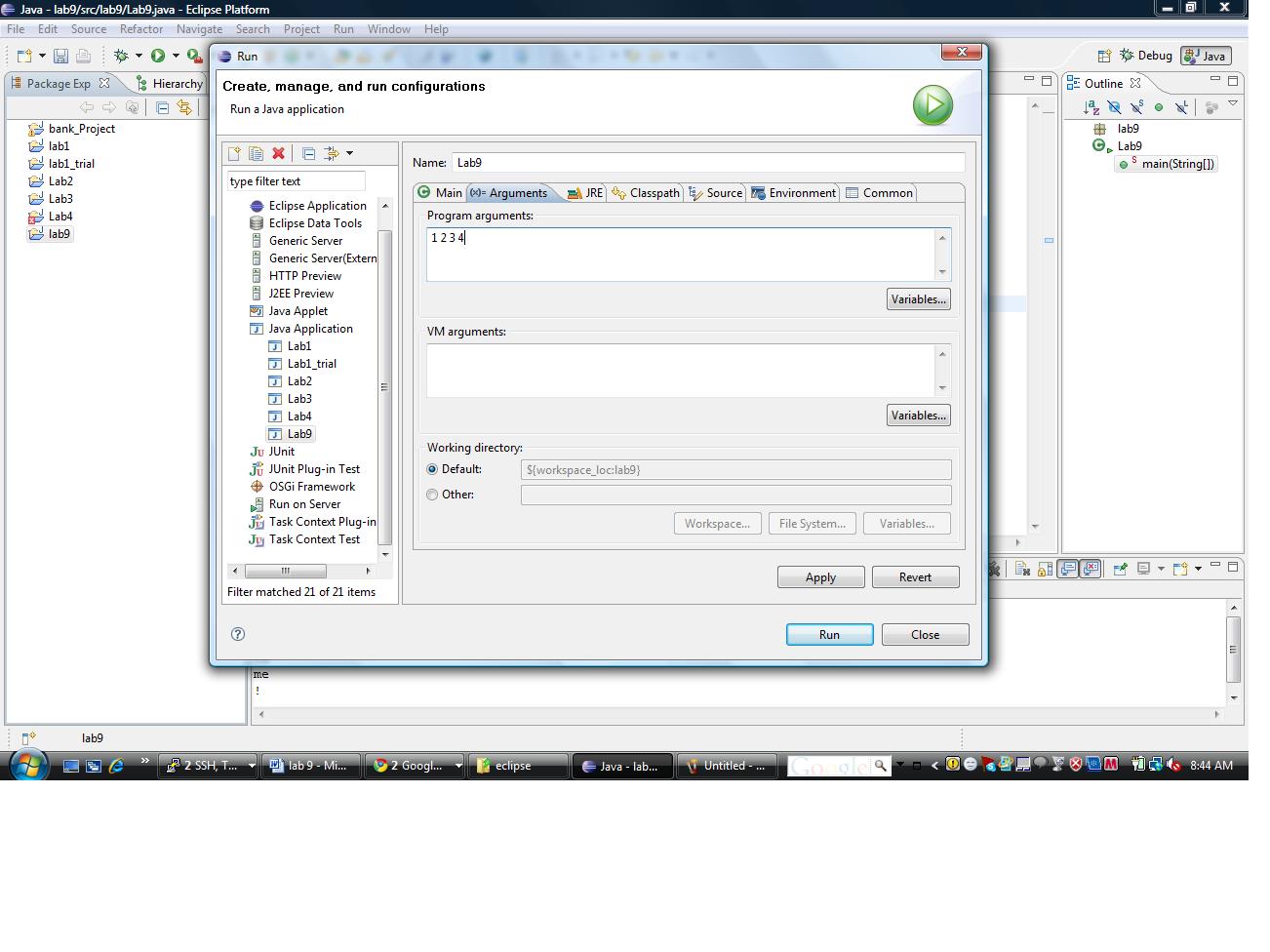Click the Sort alphabetically icon in Outline
Screen dimensions: 1270x952
point(1091,107)
